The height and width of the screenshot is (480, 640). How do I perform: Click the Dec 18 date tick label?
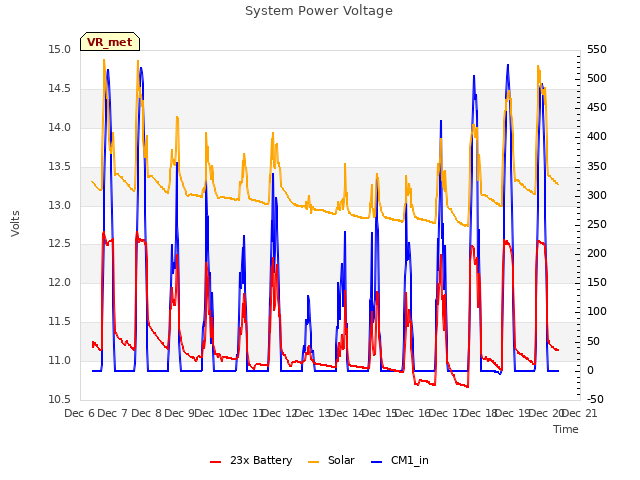(479, 413)
